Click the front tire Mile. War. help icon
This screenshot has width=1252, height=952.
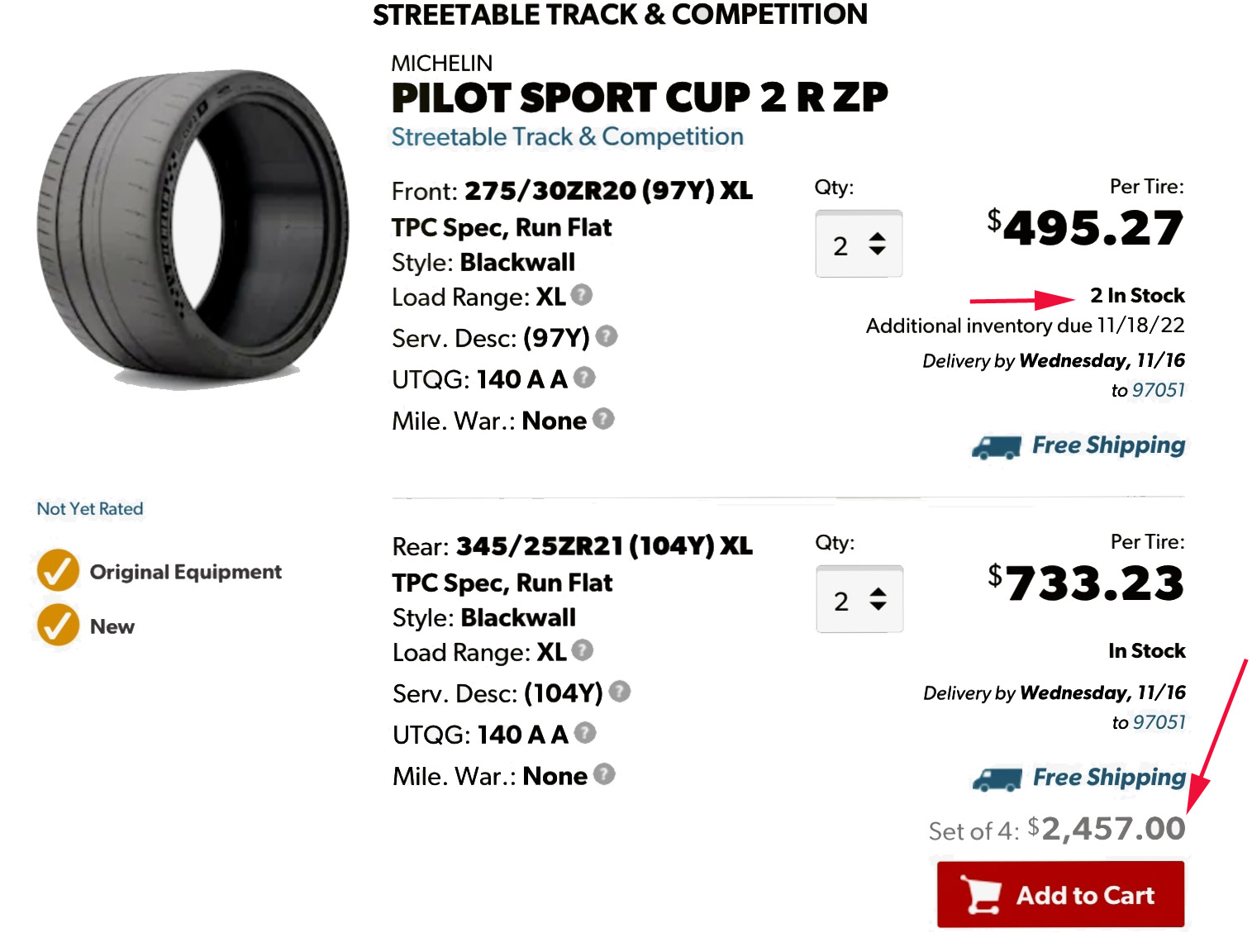pyautogui.click(x=604, y=419)
